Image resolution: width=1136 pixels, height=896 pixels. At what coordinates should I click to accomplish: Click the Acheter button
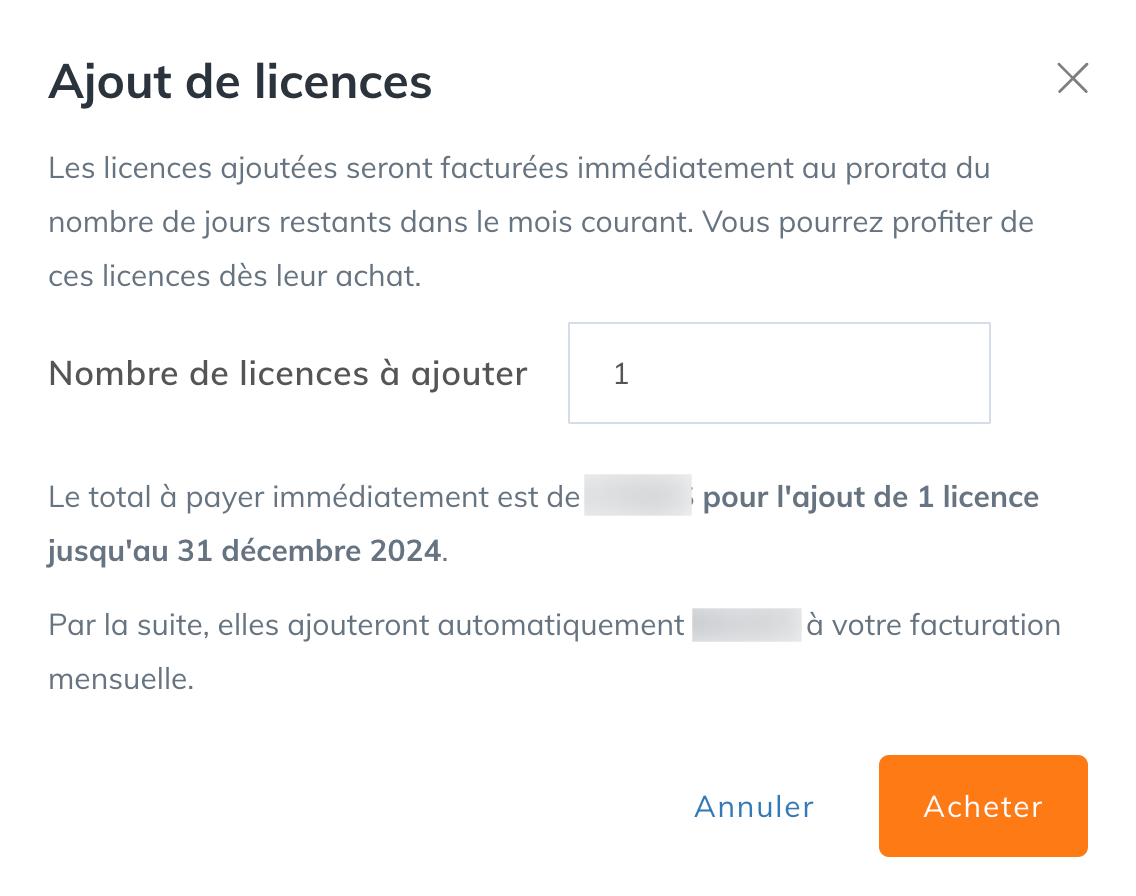click(x=983, y=806)
